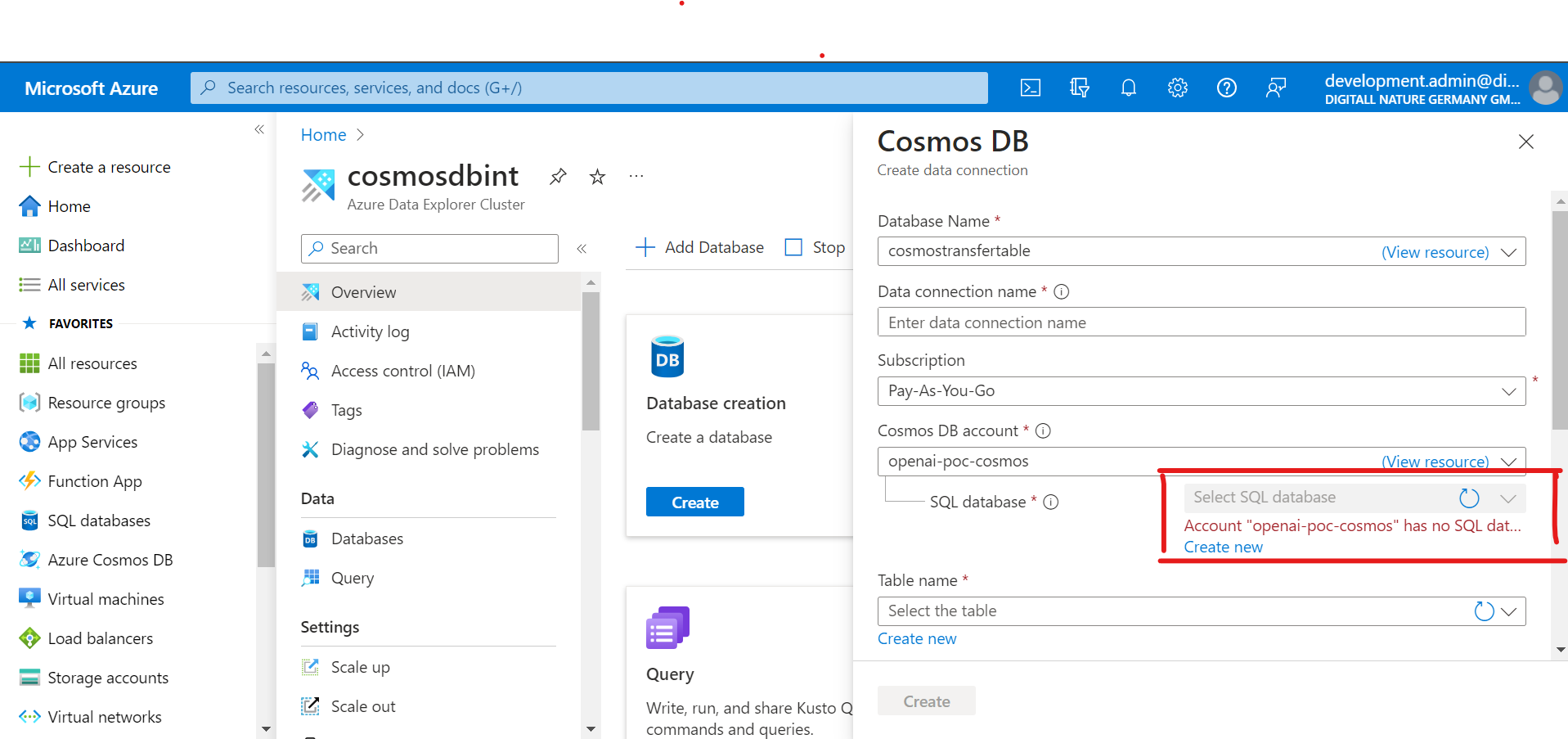Check the Stop checkbox on toolbar
This screenshot has width=1568, height=739.
[793, 246]
